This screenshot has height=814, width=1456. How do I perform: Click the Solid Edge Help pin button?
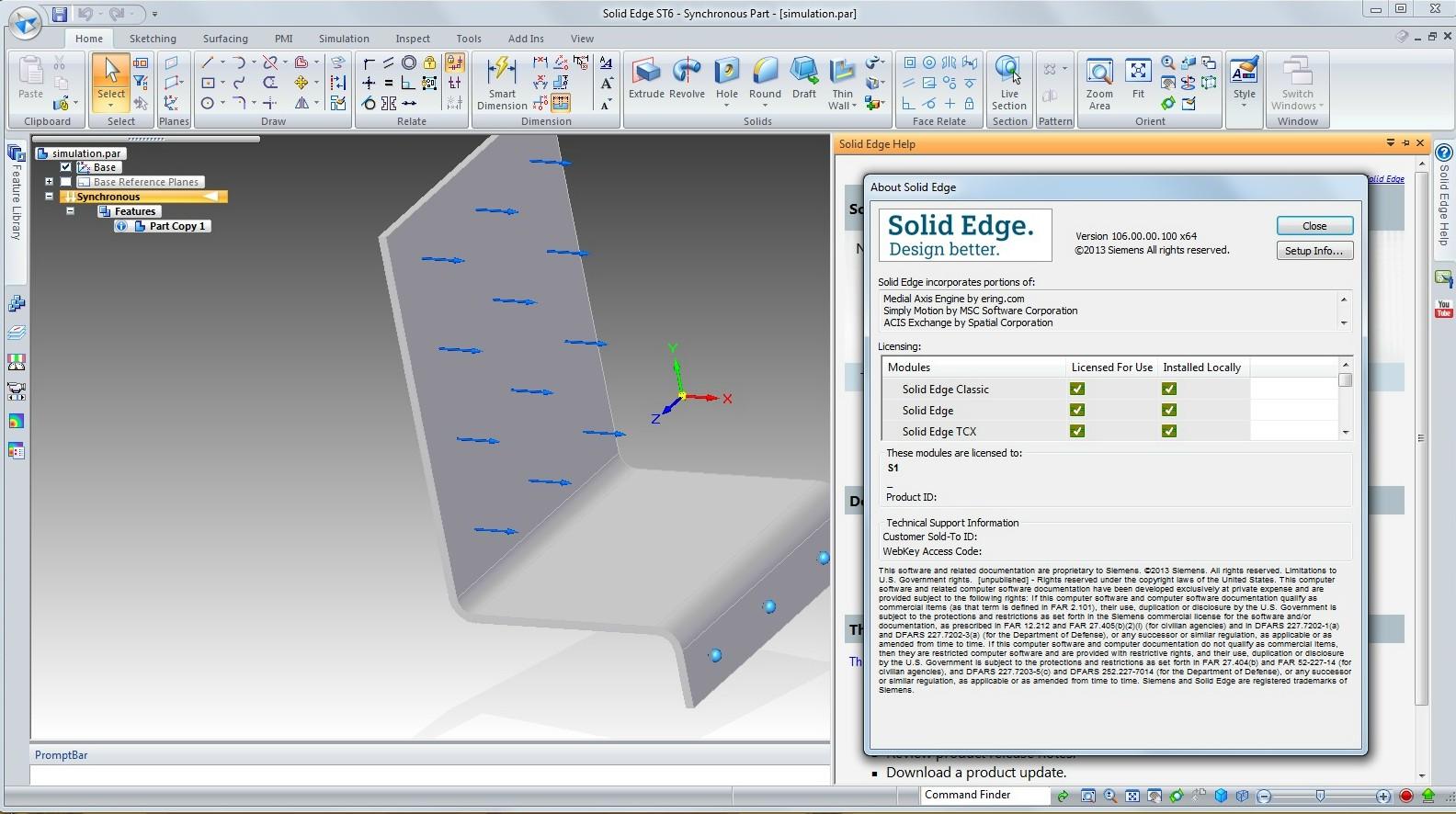1405,143
